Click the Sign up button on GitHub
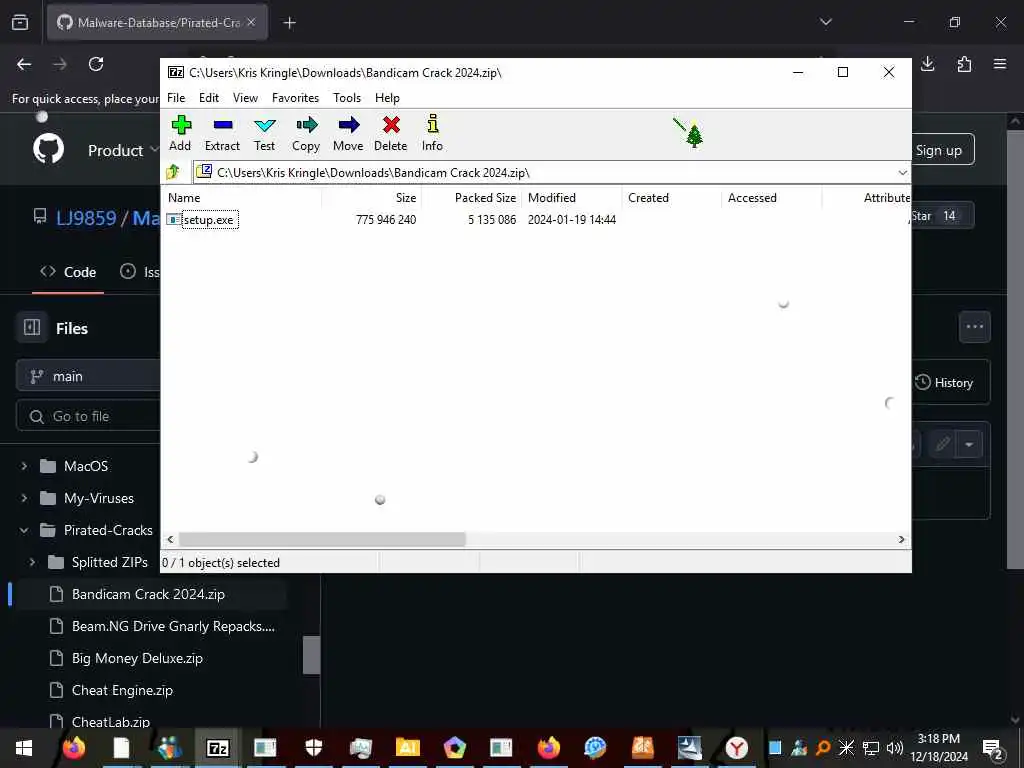 939,150
